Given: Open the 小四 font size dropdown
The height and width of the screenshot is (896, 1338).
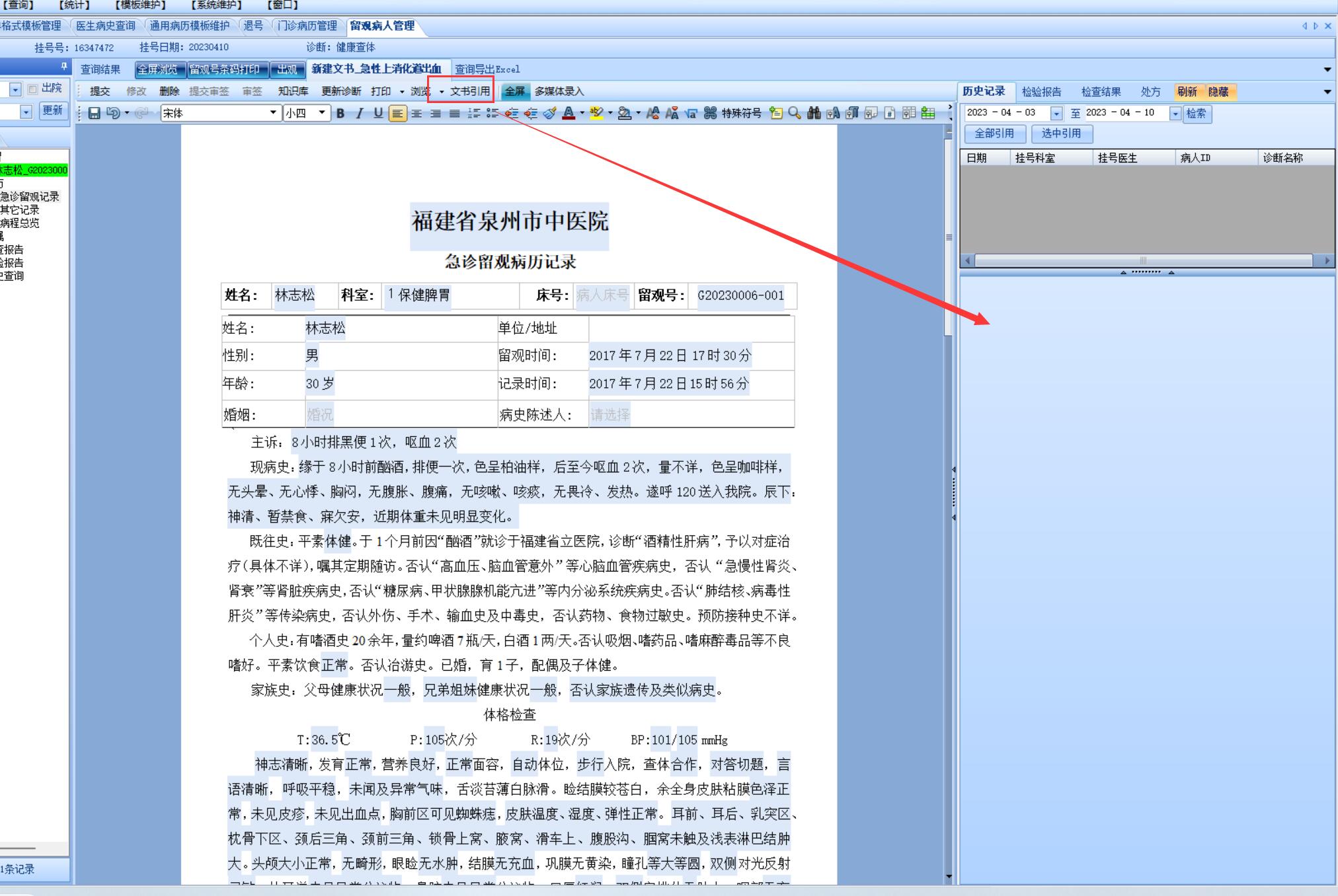Looking at the screenshot, I should coord(322,113).
